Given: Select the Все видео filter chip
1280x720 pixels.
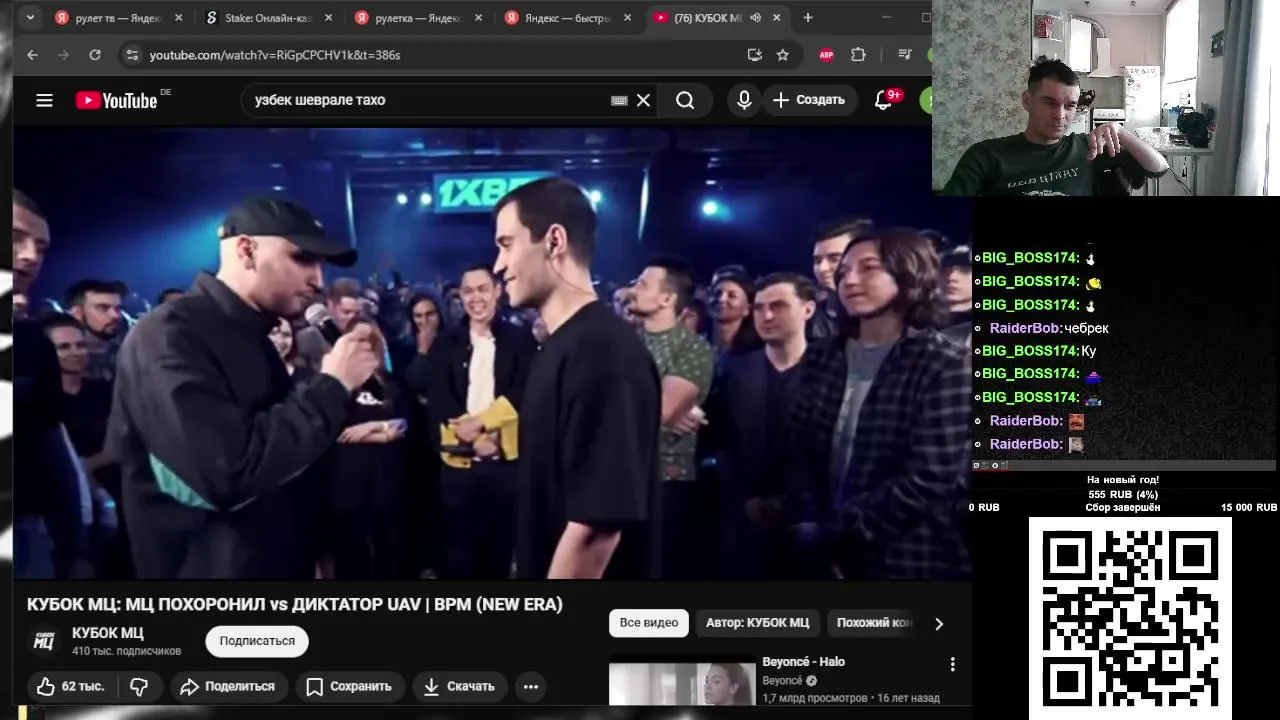Looking at the screenshot, I should [x=648, y=622].
